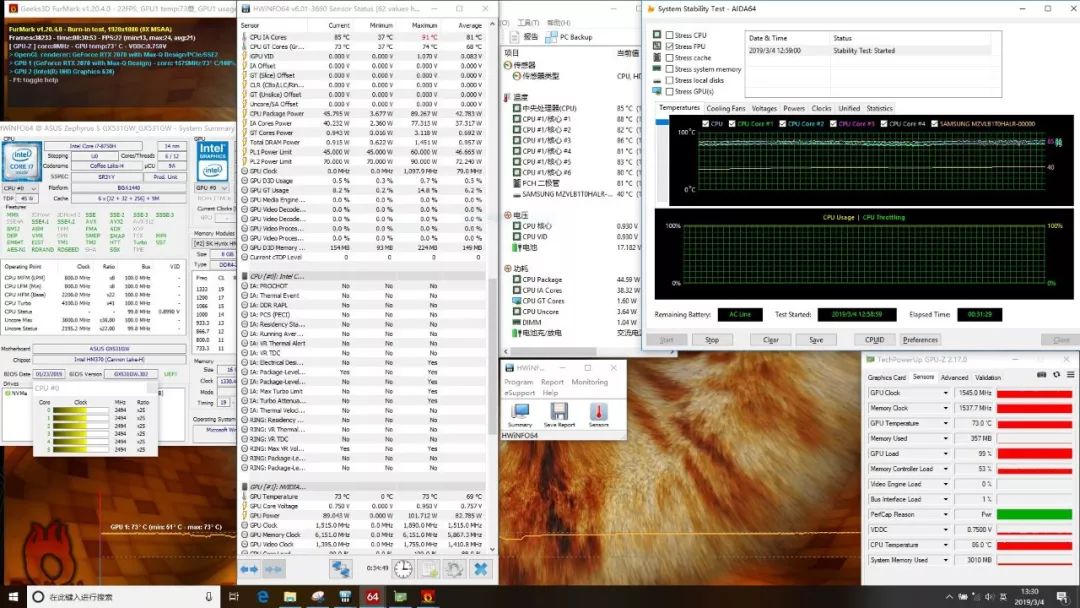Image resolution: width=1080 pixels, height=608 pixels.
Task: Open the GPU-Z hamburger menu icon
Action: [1068, 375]
